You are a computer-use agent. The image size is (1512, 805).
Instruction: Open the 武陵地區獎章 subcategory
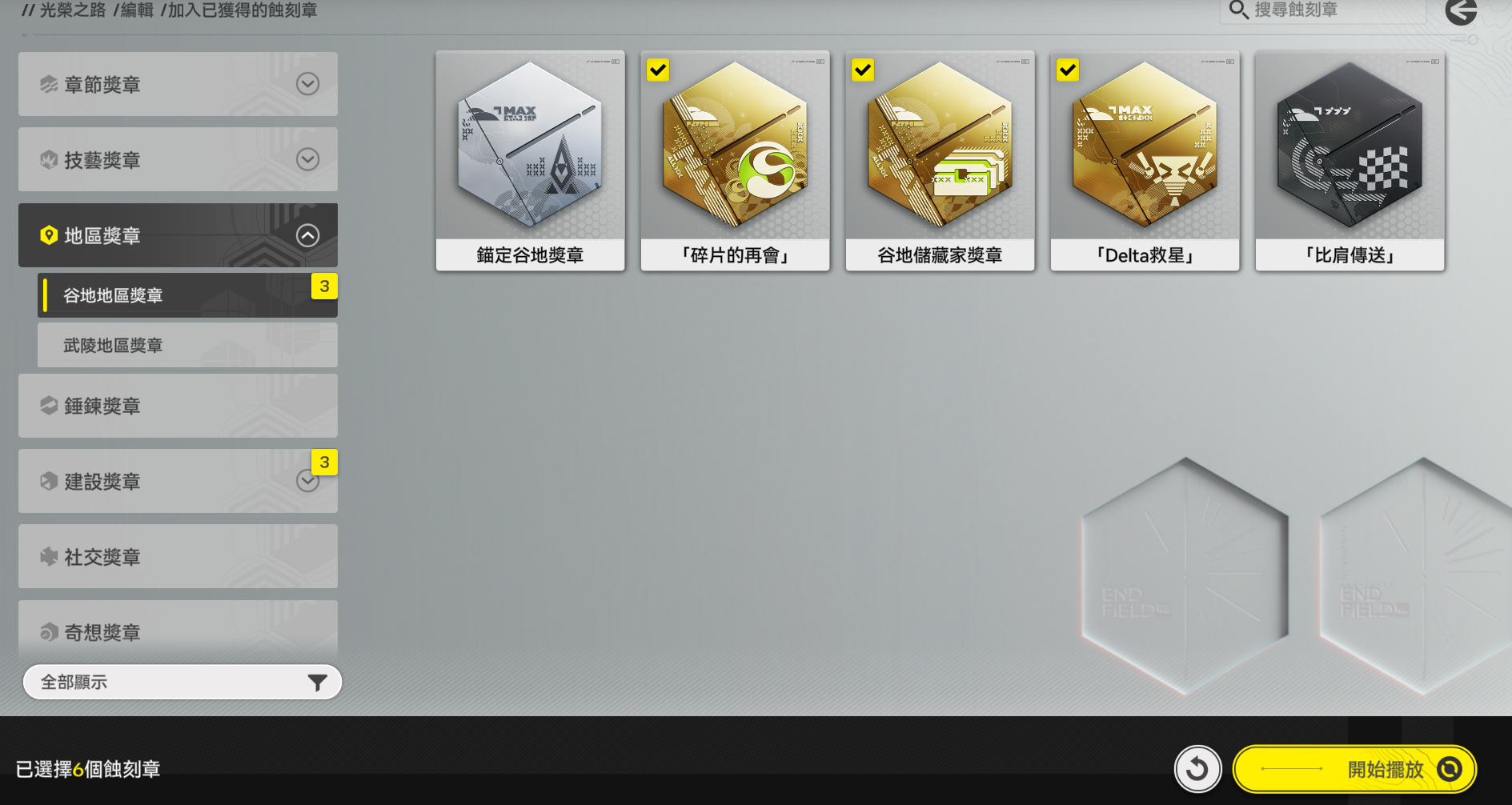tap(187, 345)
